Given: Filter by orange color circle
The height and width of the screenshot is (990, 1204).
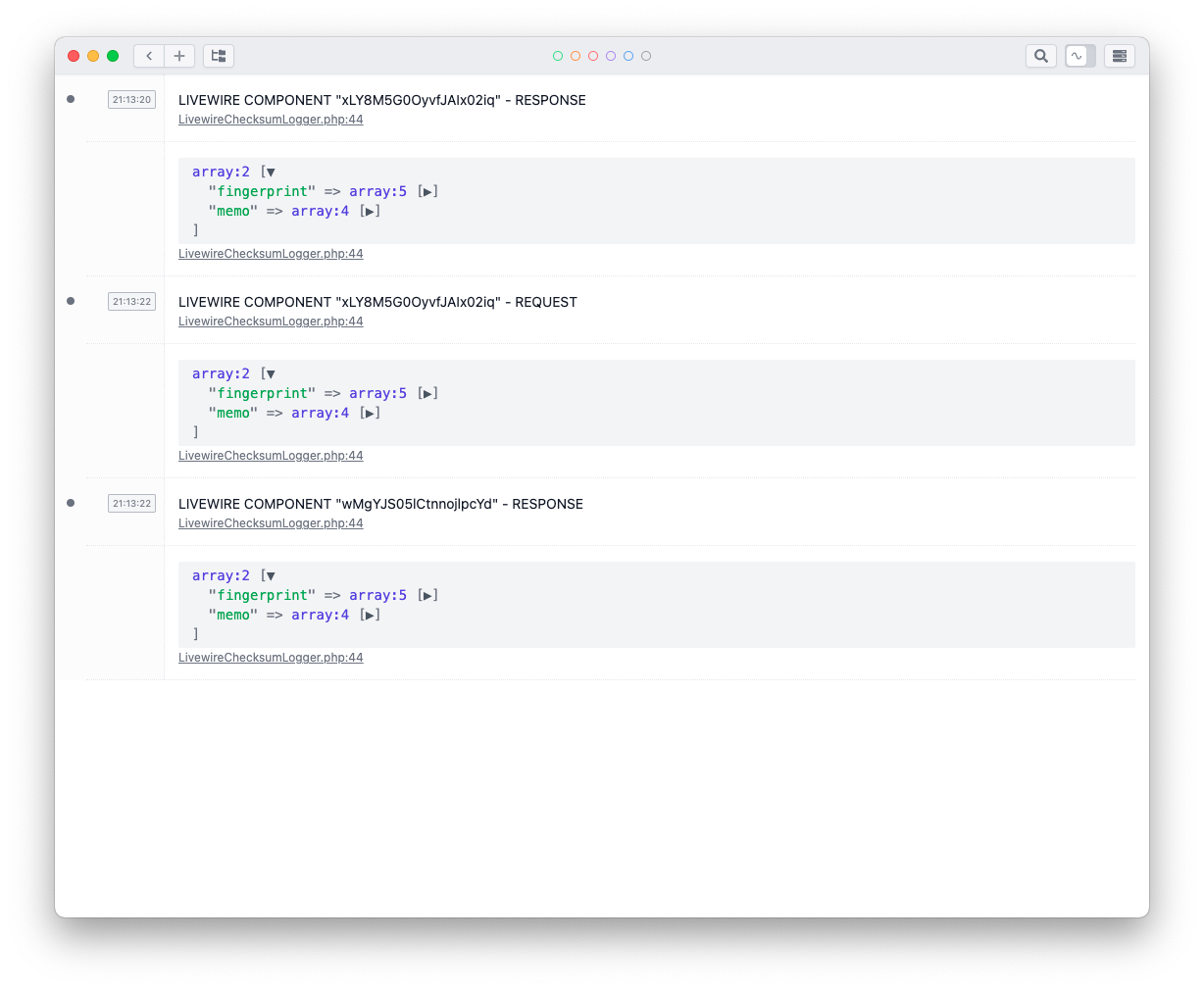Looking at the screenshot, I should [x=576, y=56].
